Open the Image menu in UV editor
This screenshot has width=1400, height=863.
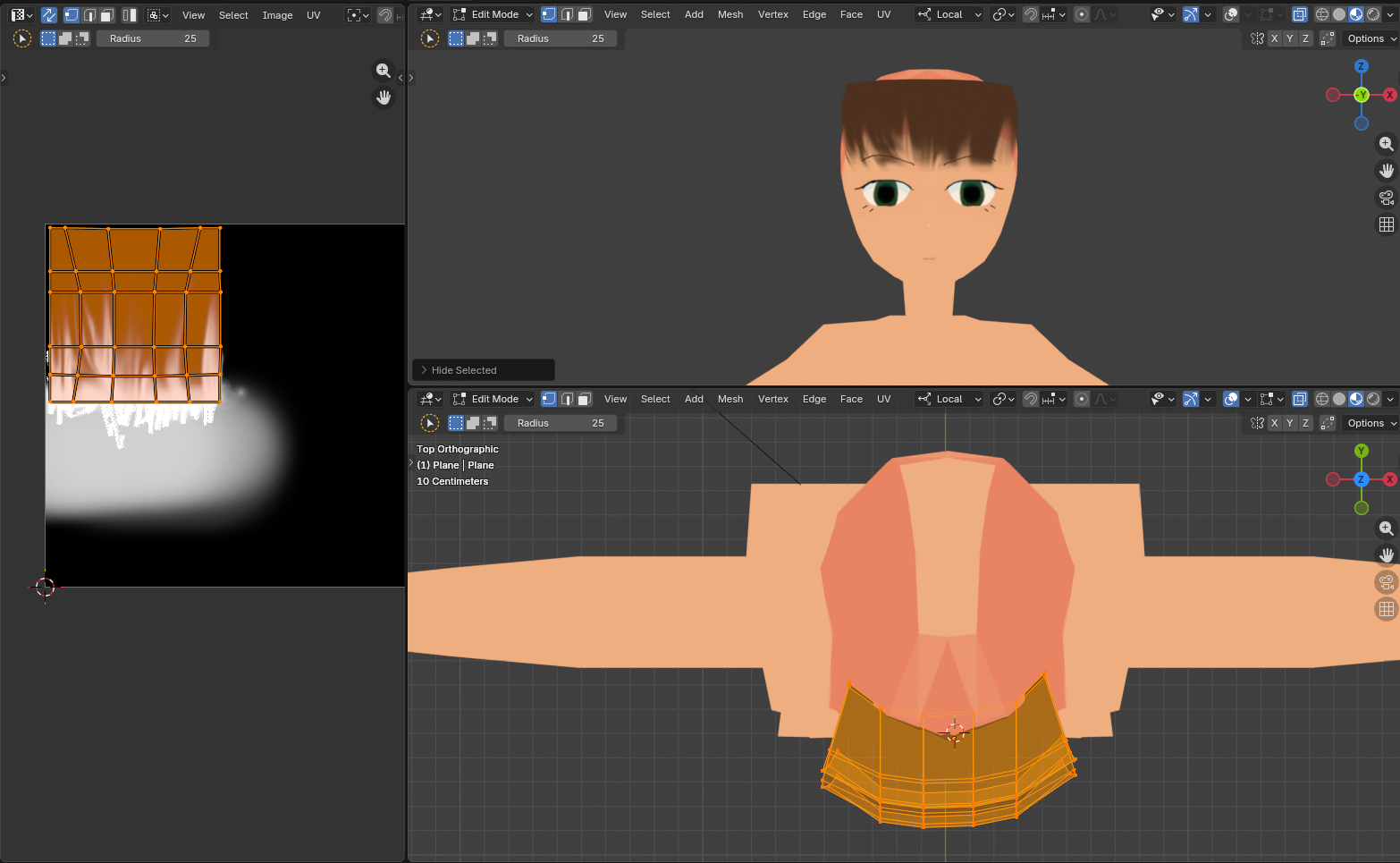tap(277, 14)
